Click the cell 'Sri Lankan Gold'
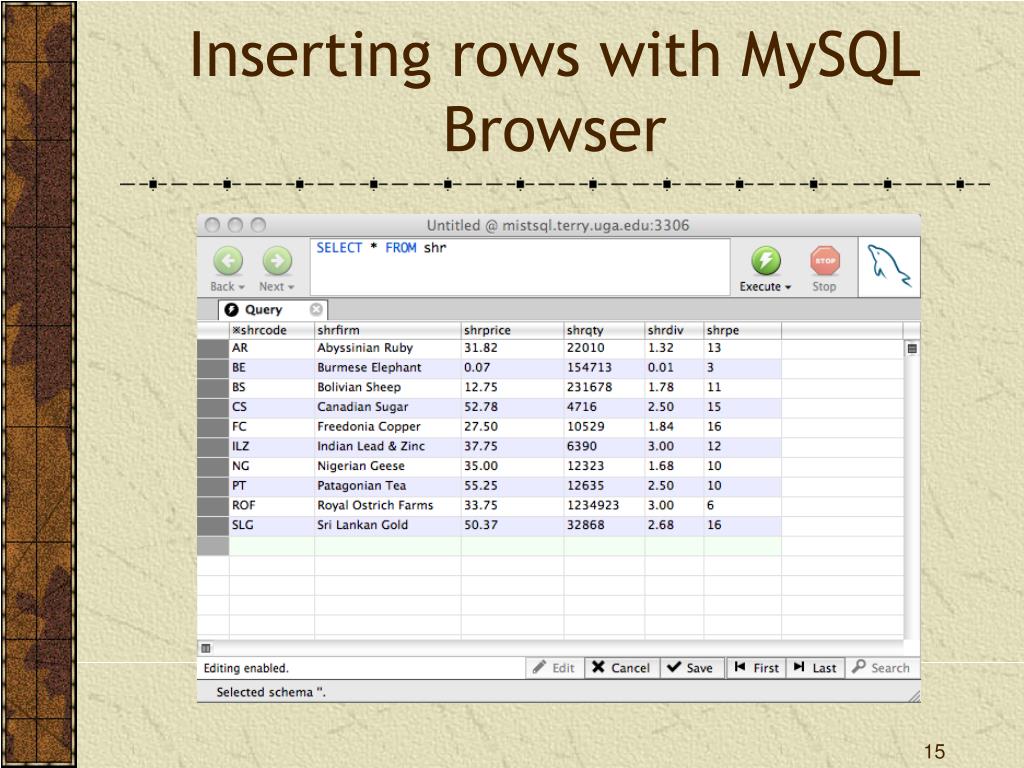This screenshot has height=768, width=1024. click(388, 526)
